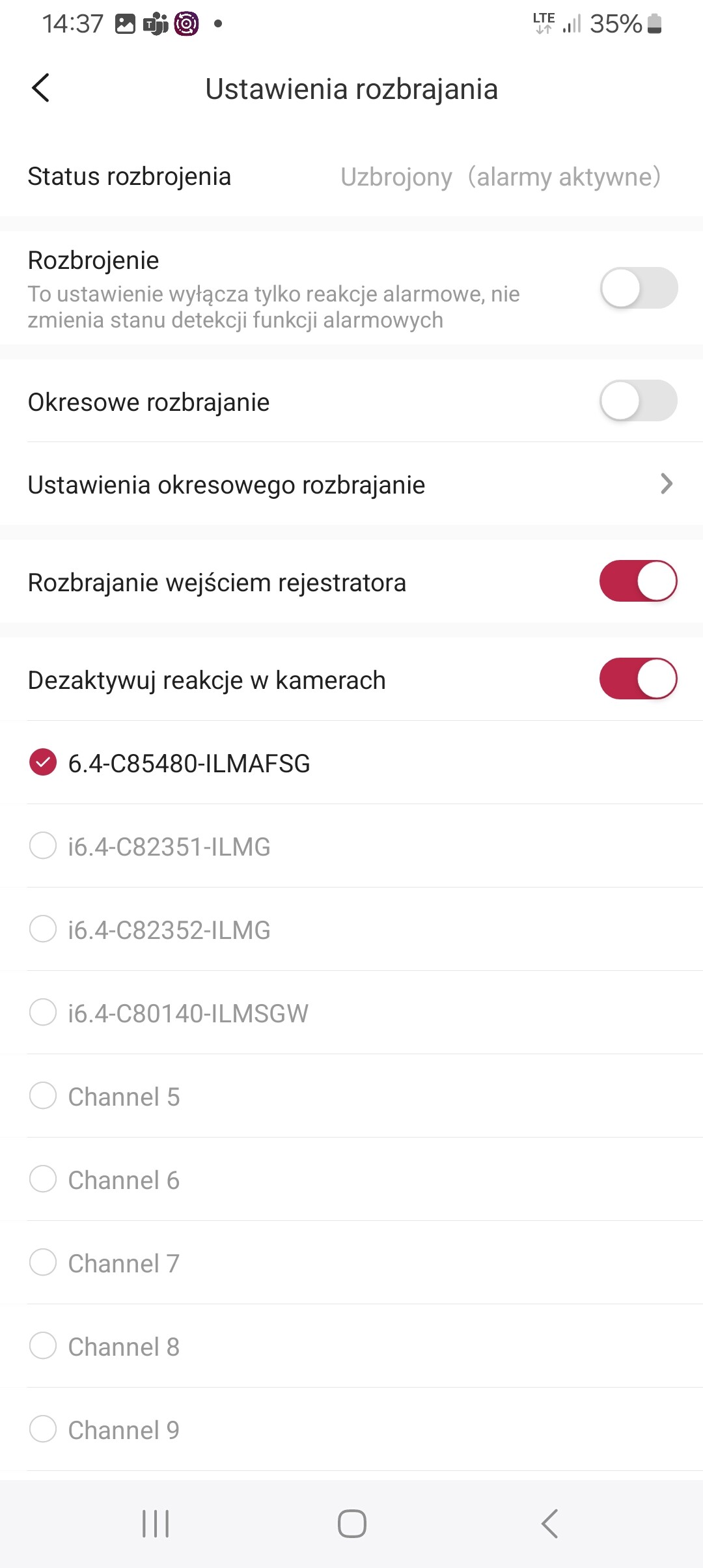Uncheck camera 6.4-C85480-ILMAFSG
This screenshot has height=1568, width=703.
[43, 763]
